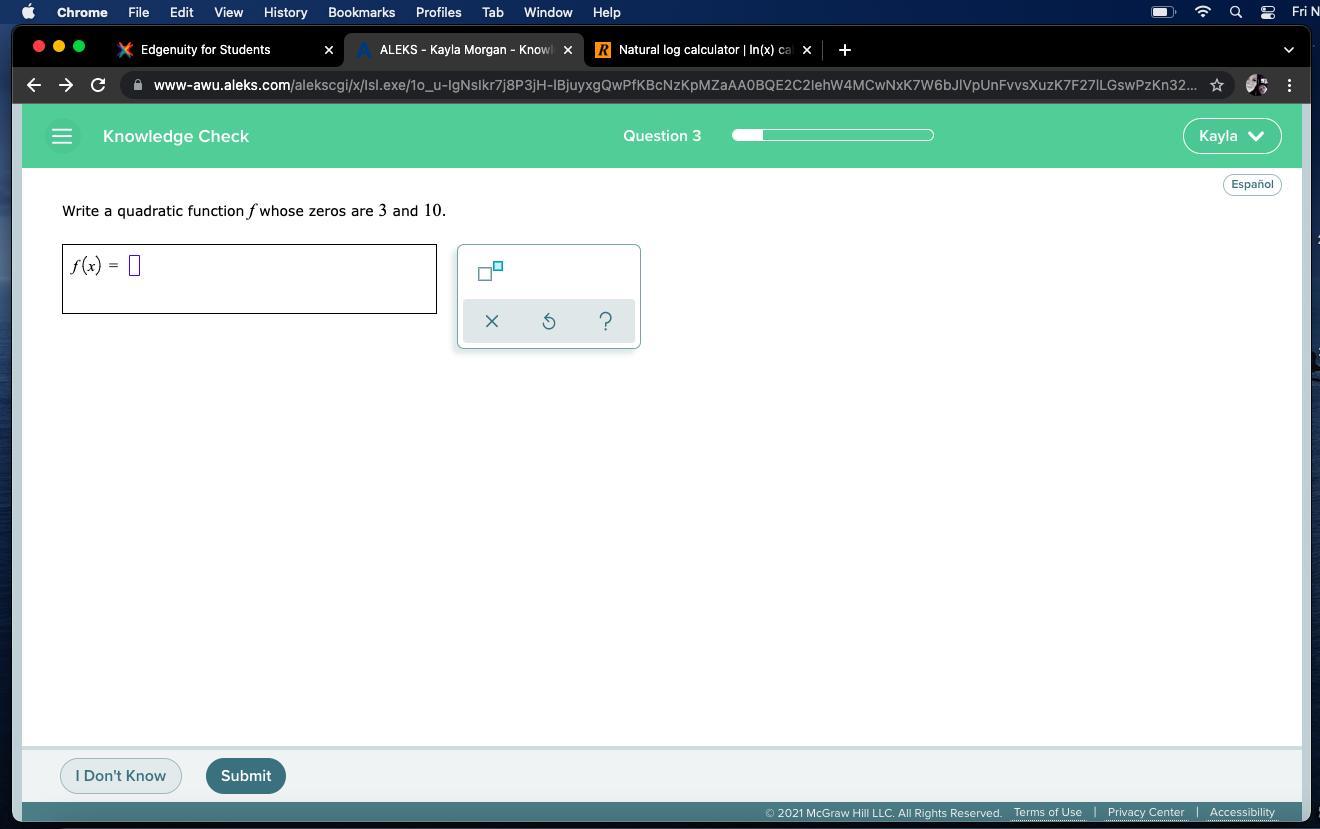
Task: Insert exponent using the superscript tool
Action: [x=490, y=271]
